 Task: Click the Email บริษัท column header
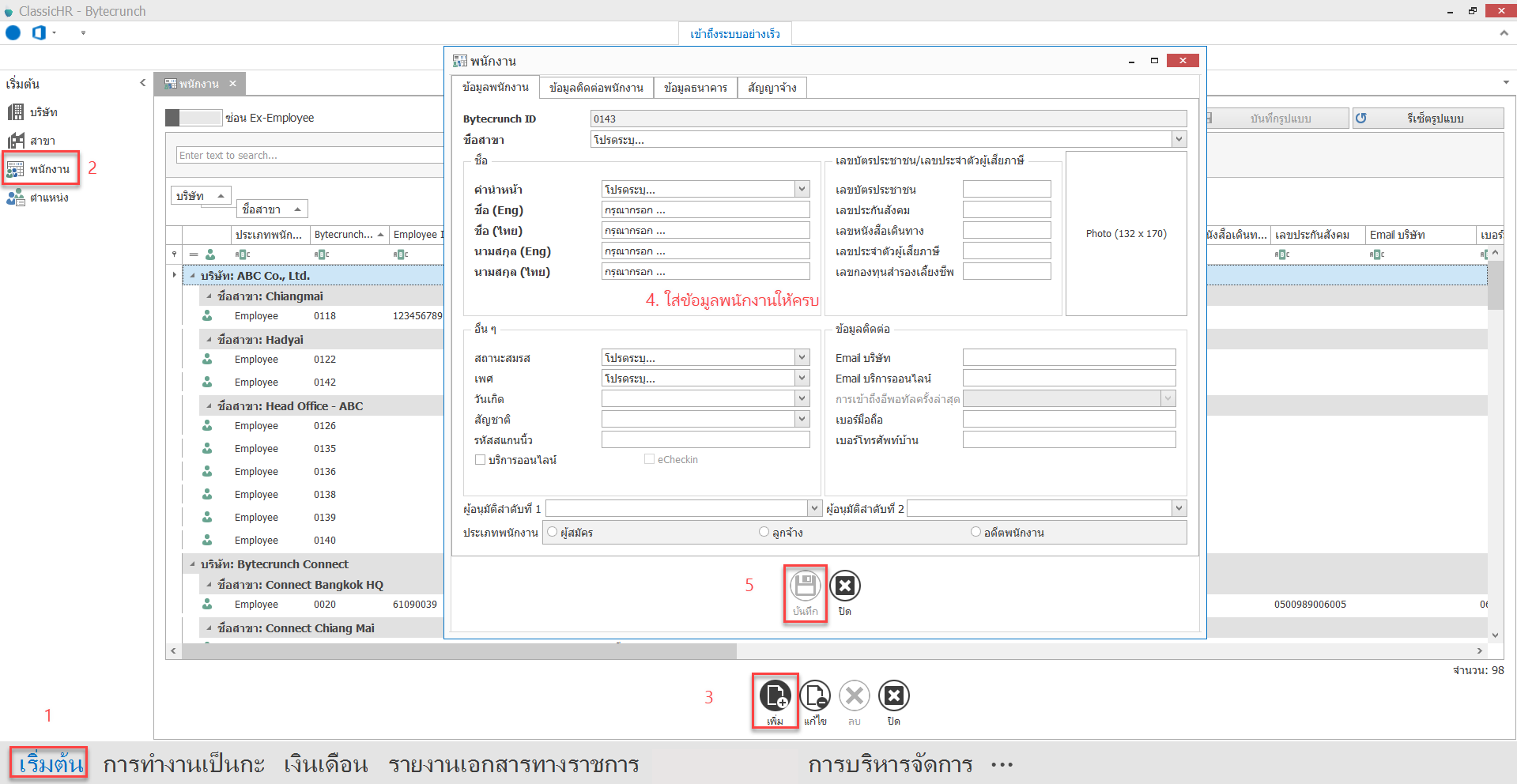(1421, 235)
